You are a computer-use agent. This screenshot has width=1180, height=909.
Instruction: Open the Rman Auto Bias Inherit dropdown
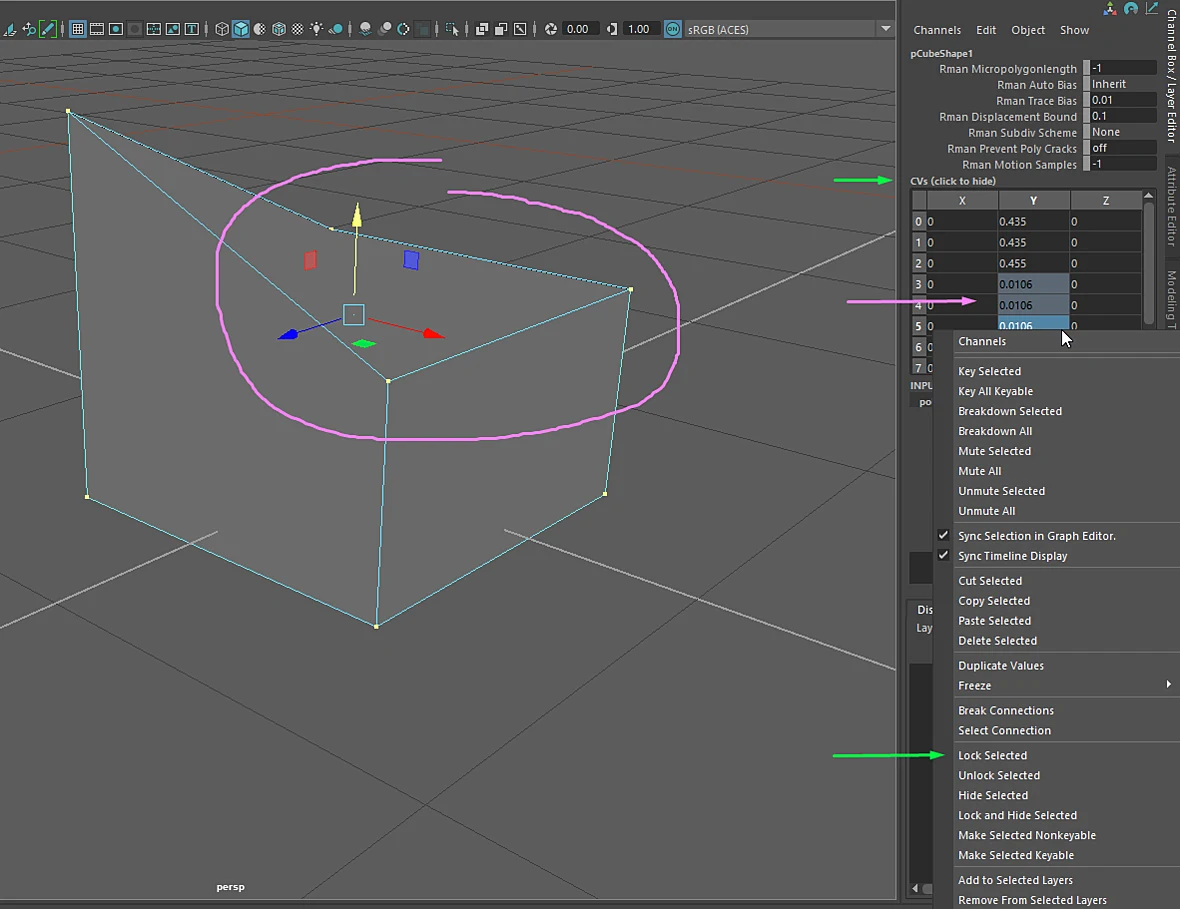(x=1123, y=84)
